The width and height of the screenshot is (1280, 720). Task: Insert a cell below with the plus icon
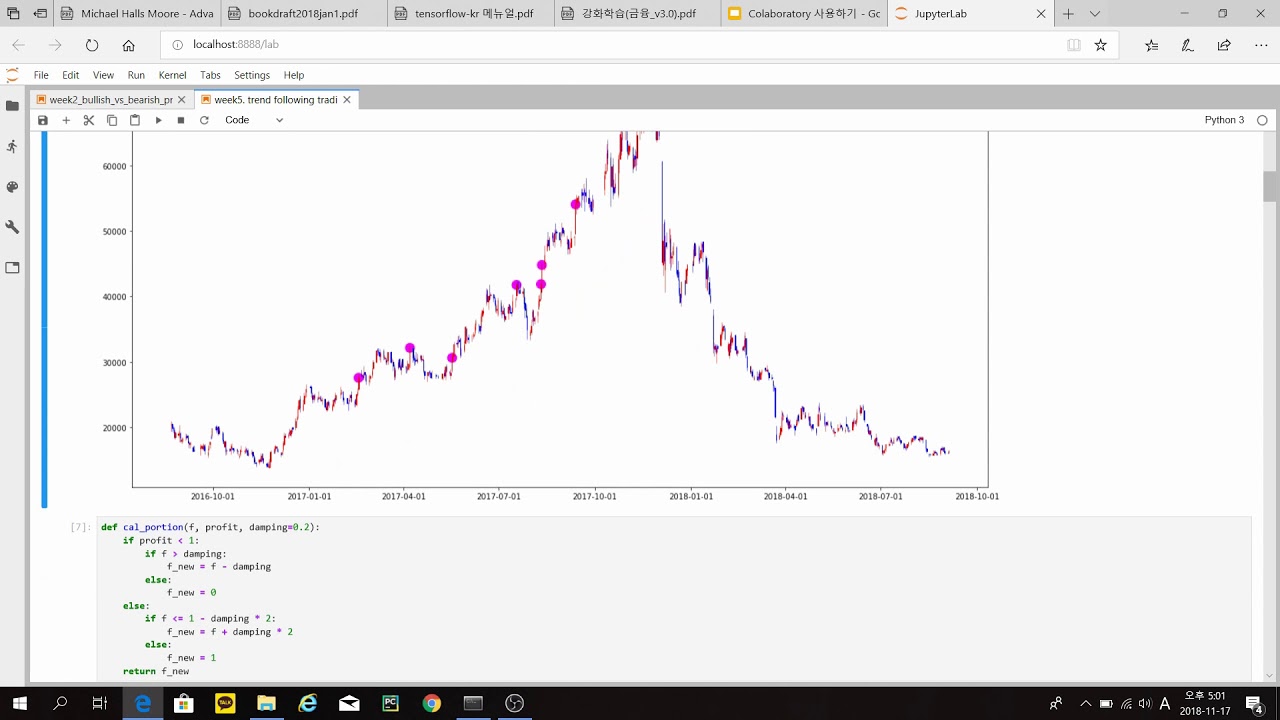point(66,120)
